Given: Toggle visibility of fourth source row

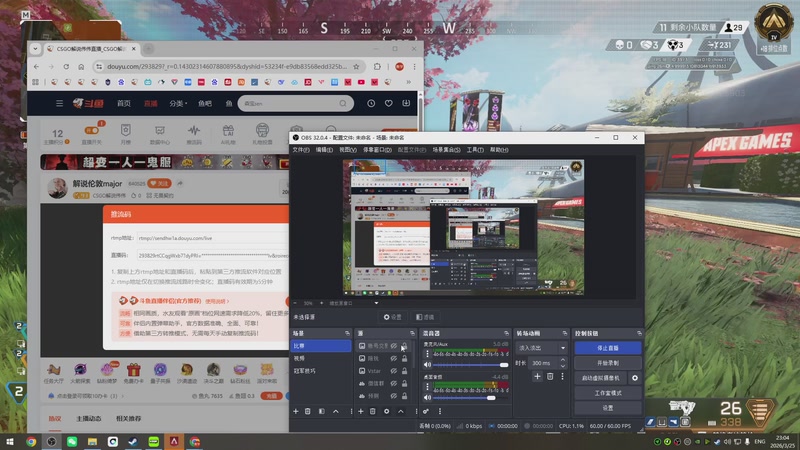Looking at the screenshot, I should pyautogui.click(x=393, y=383).
